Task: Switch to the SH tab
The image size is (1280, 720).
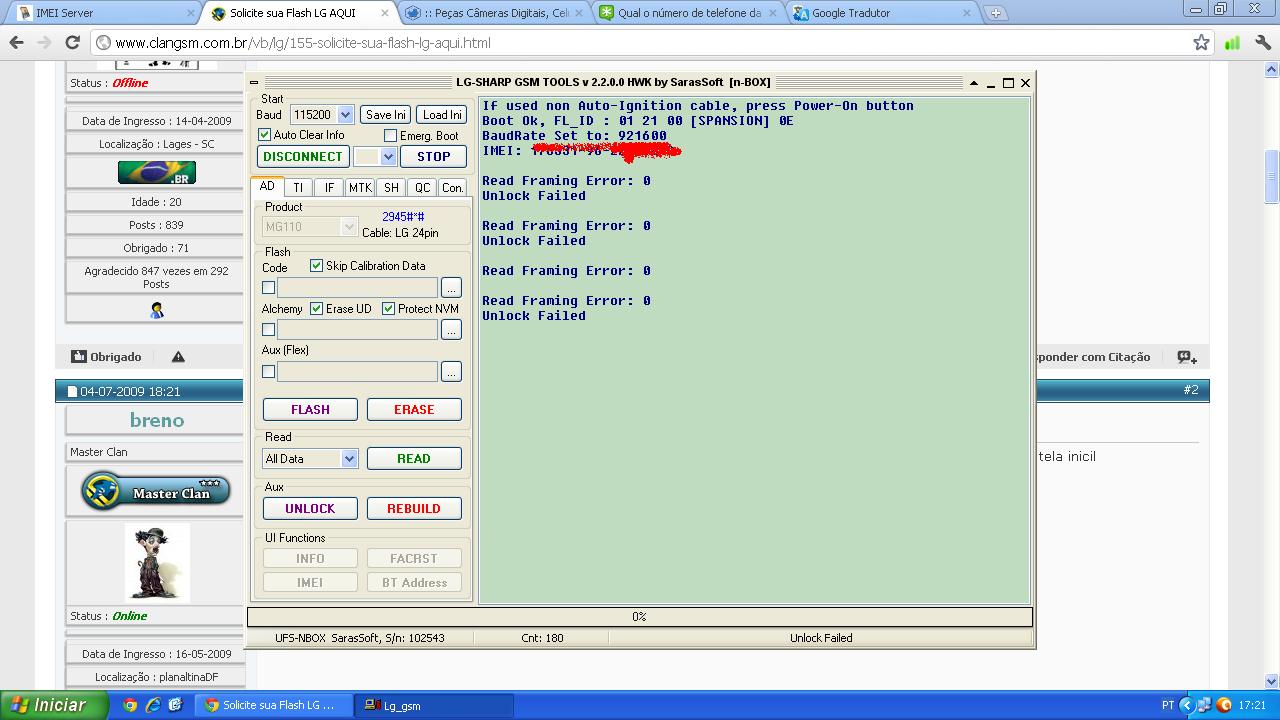Action: [391, 187]
